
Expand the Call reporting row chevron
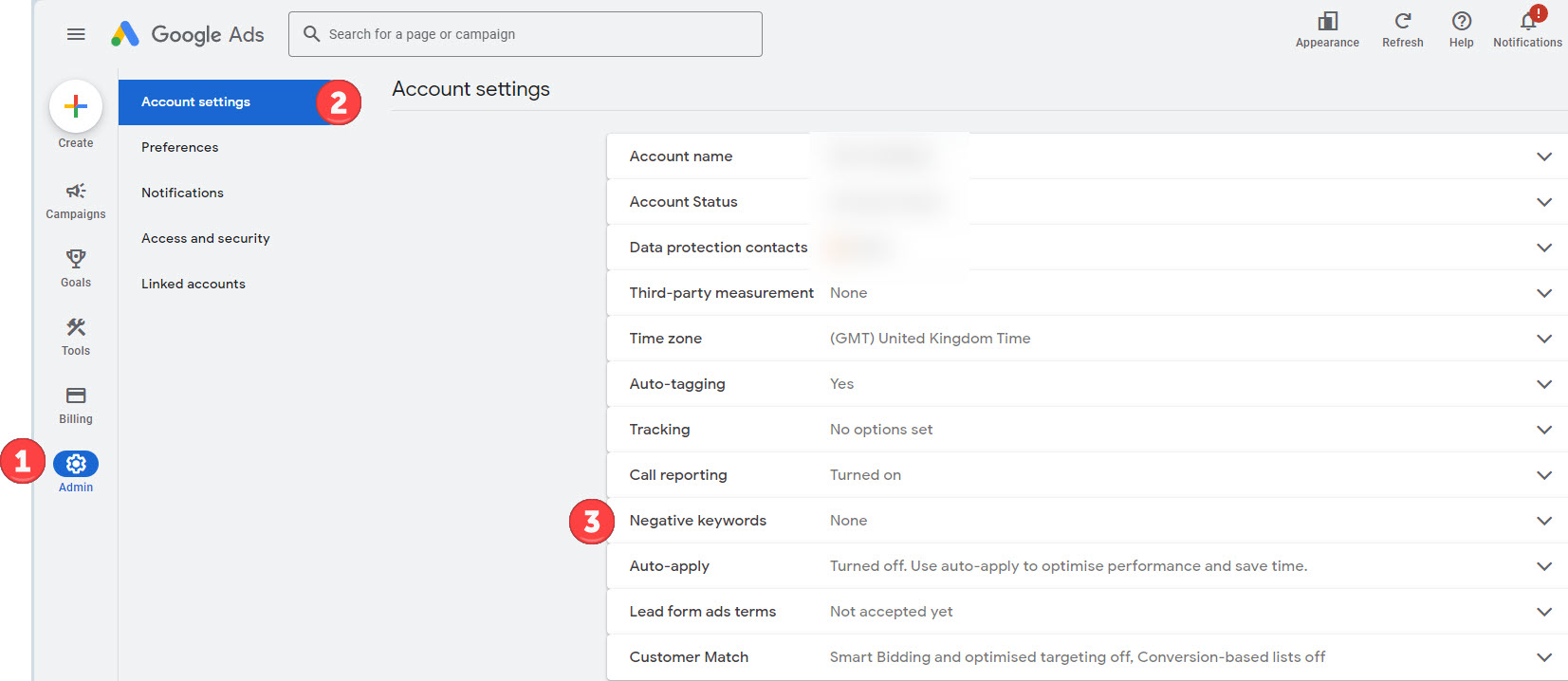(x=1544, y=475)
